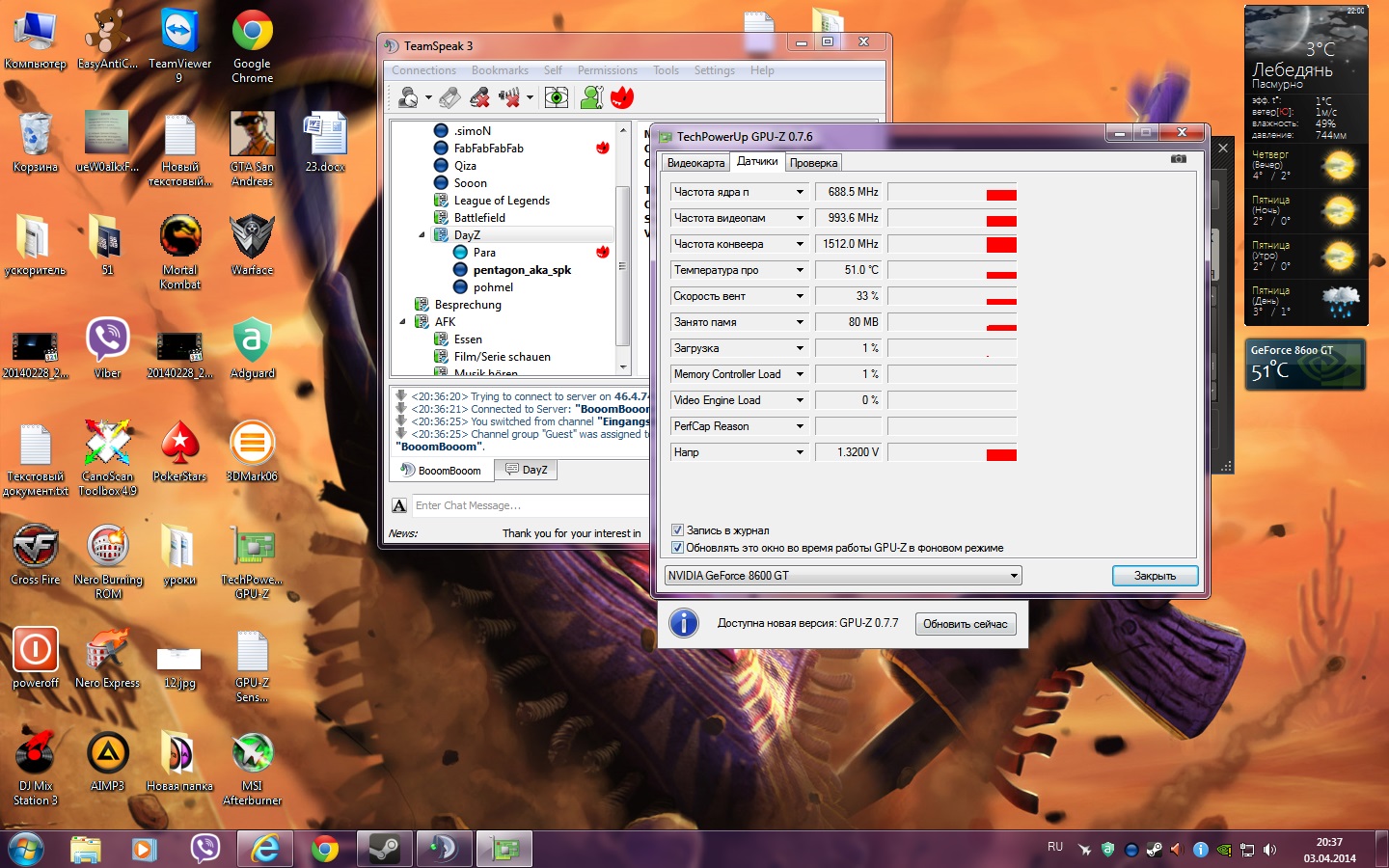Switch to 'Видеокарта' tab in GPU-Z
The image size is (1389, 868).
pos(695,163)
